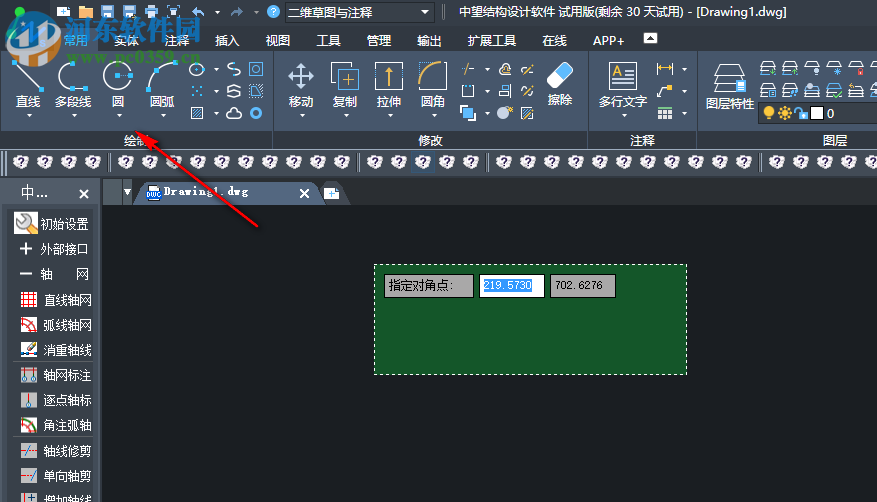Viewport: 877px width, 502px height.
Task: Click the 拉伸 stretch tool
Action: (x=389, y=84)
